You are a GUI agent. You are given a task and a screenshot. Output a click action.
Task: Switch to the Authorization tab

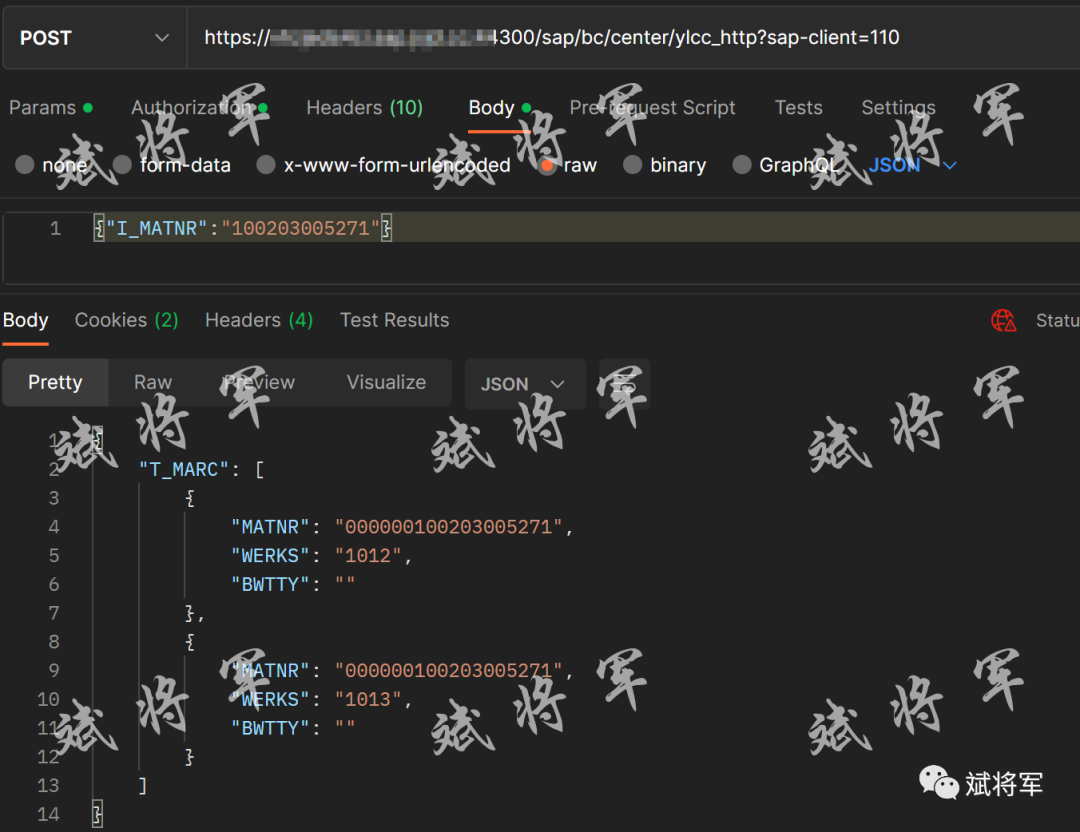199,107
